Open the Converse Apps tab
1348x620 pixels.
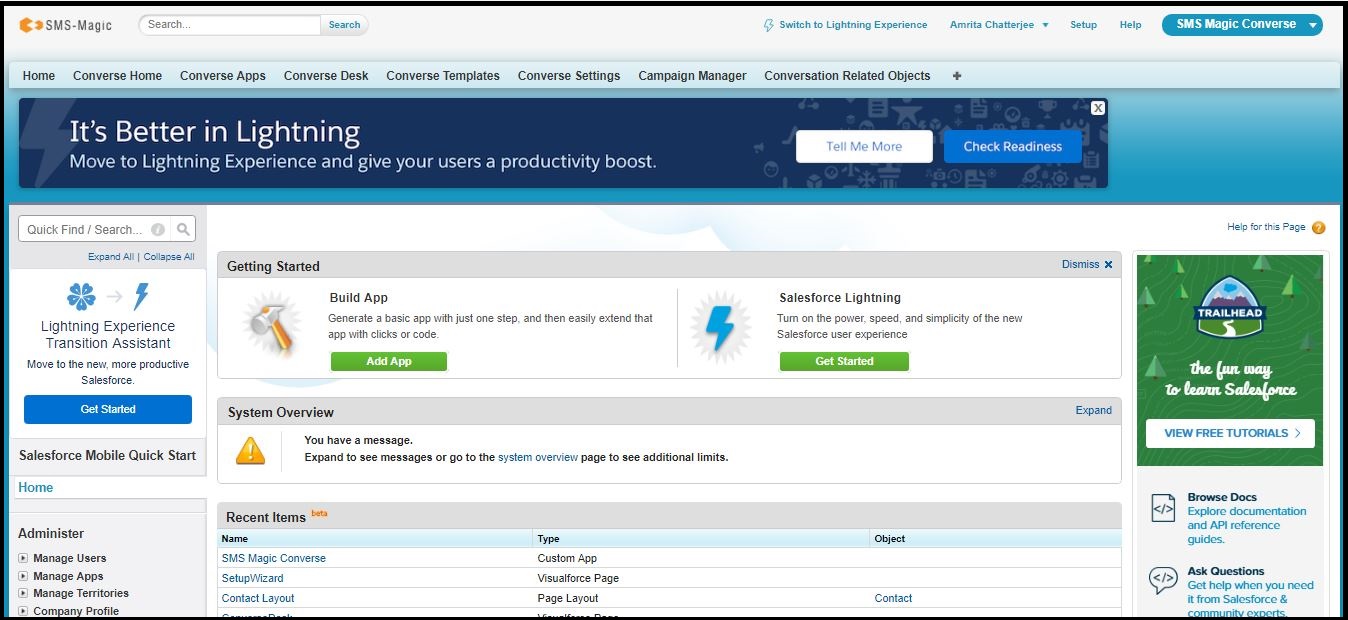223,76
